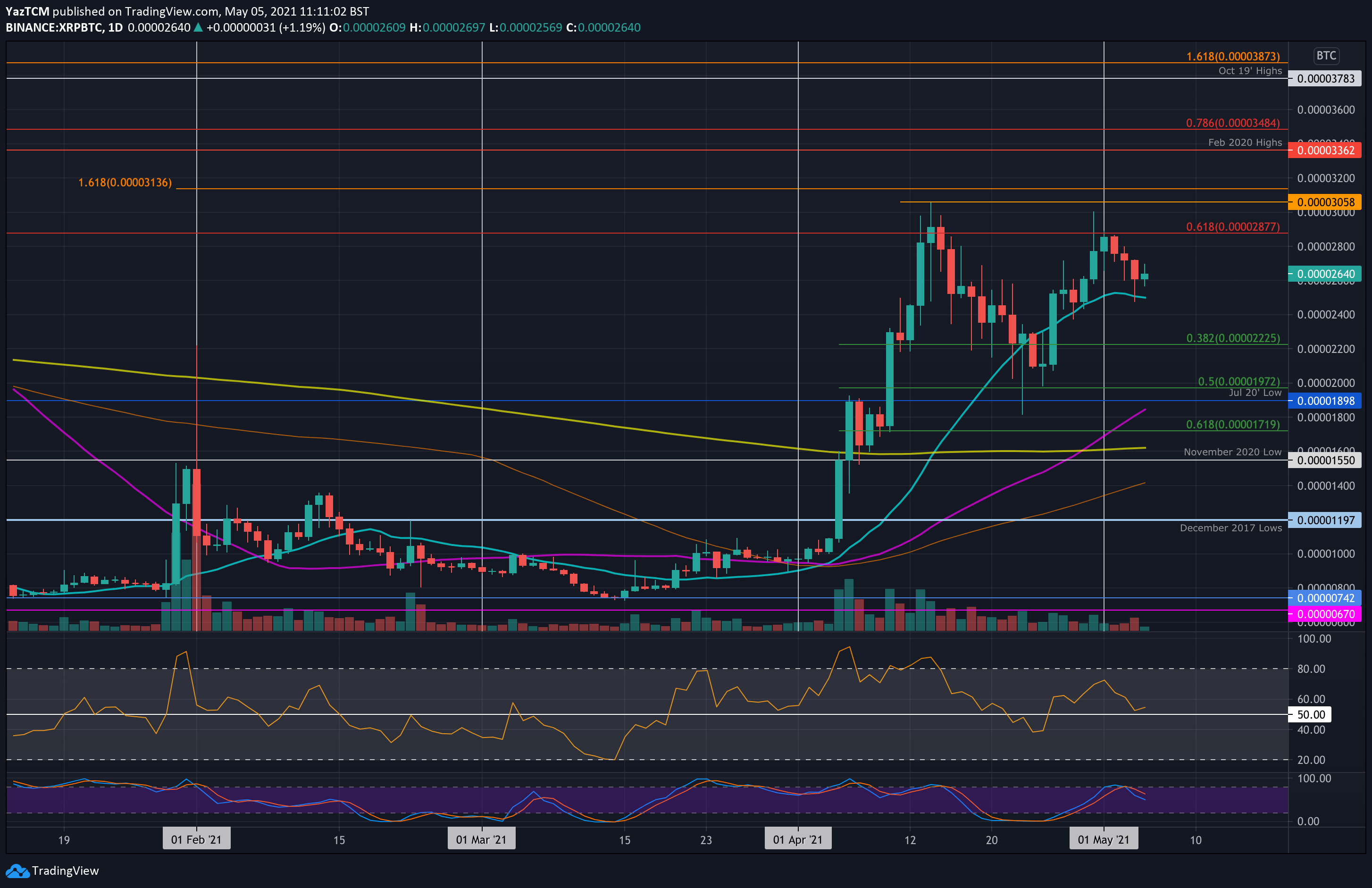Click the 0.618(0.00001719) Fibonacci label
Image resolution: width=1372 pixels, height=888 pixels.
[x=1232, y=424]
